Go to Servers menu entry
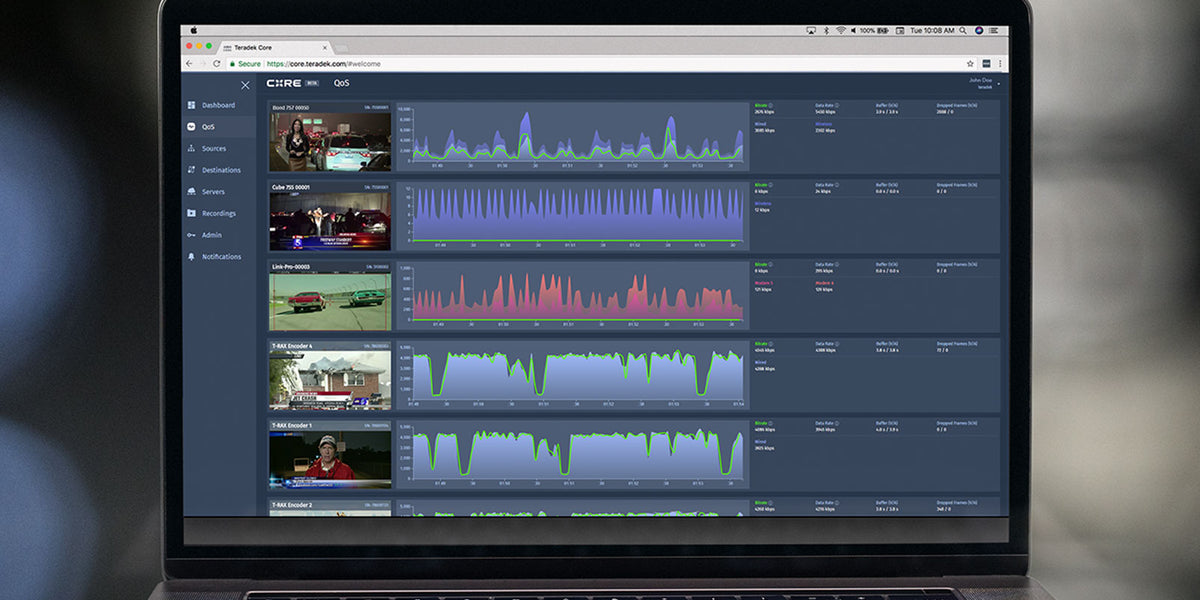 click(213, 191)
